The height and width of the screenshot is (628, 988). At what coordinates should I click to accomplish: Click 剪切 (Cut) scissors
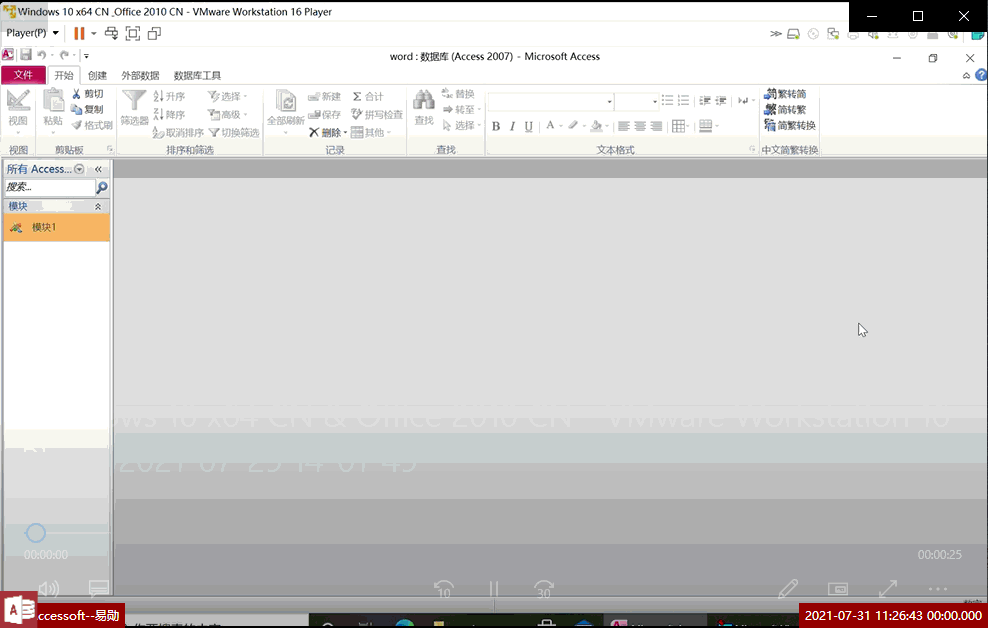click(88, 94)
